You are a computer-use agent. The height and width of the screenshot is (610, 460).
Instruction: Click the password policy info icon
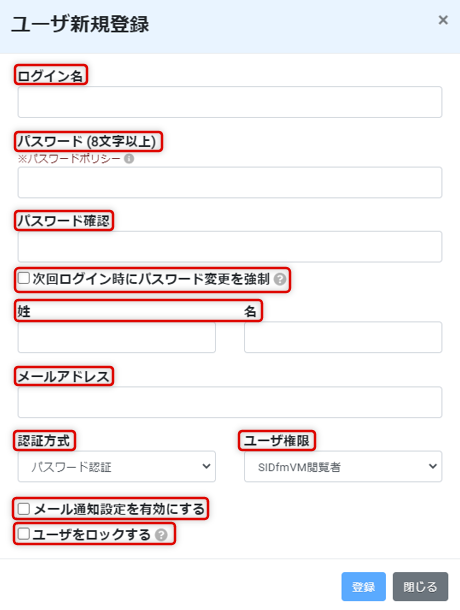coord(129,159)
